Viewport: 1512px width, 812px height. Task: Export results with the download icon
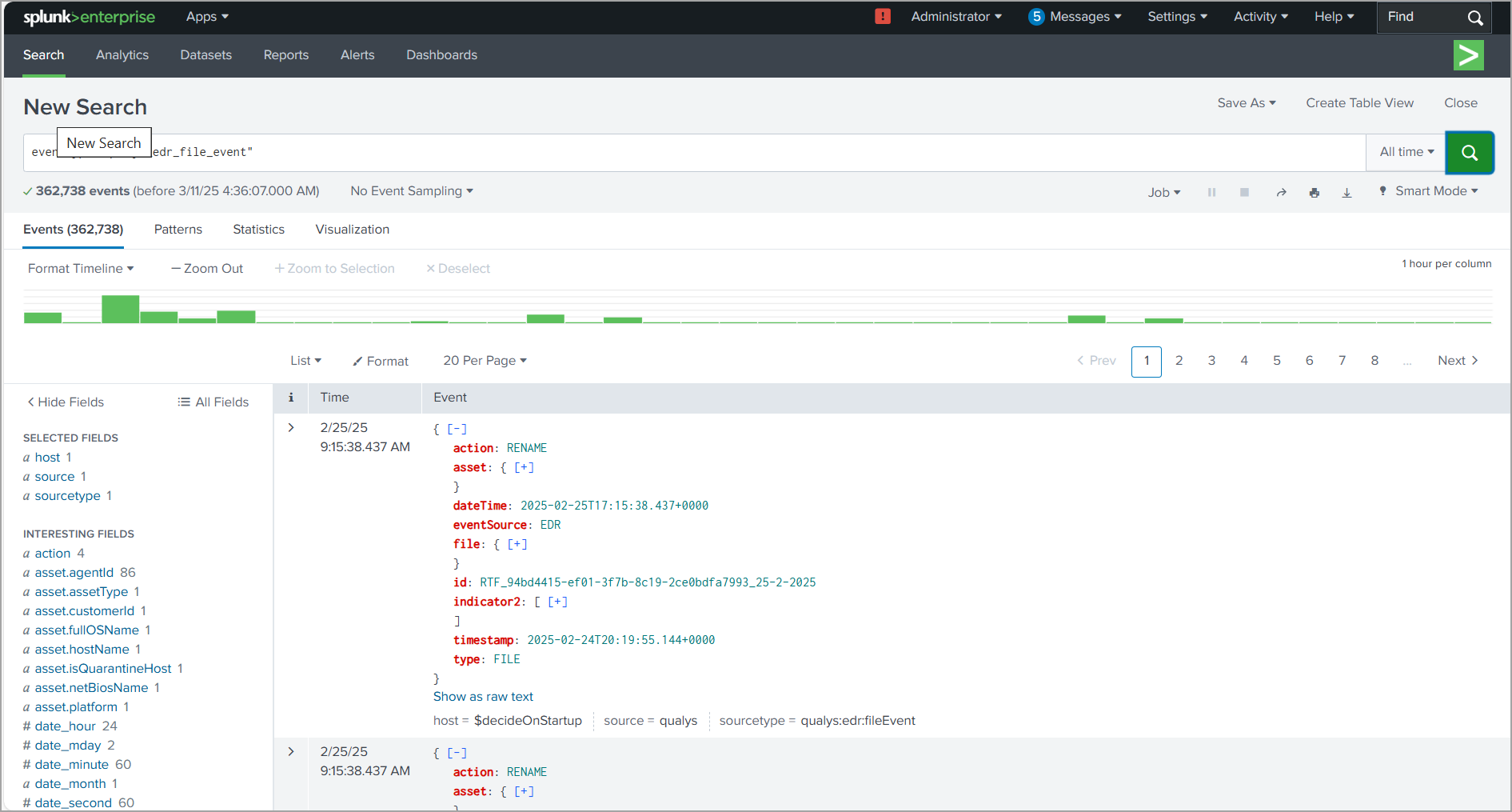pyautogui.click(x=1346, y=192)
